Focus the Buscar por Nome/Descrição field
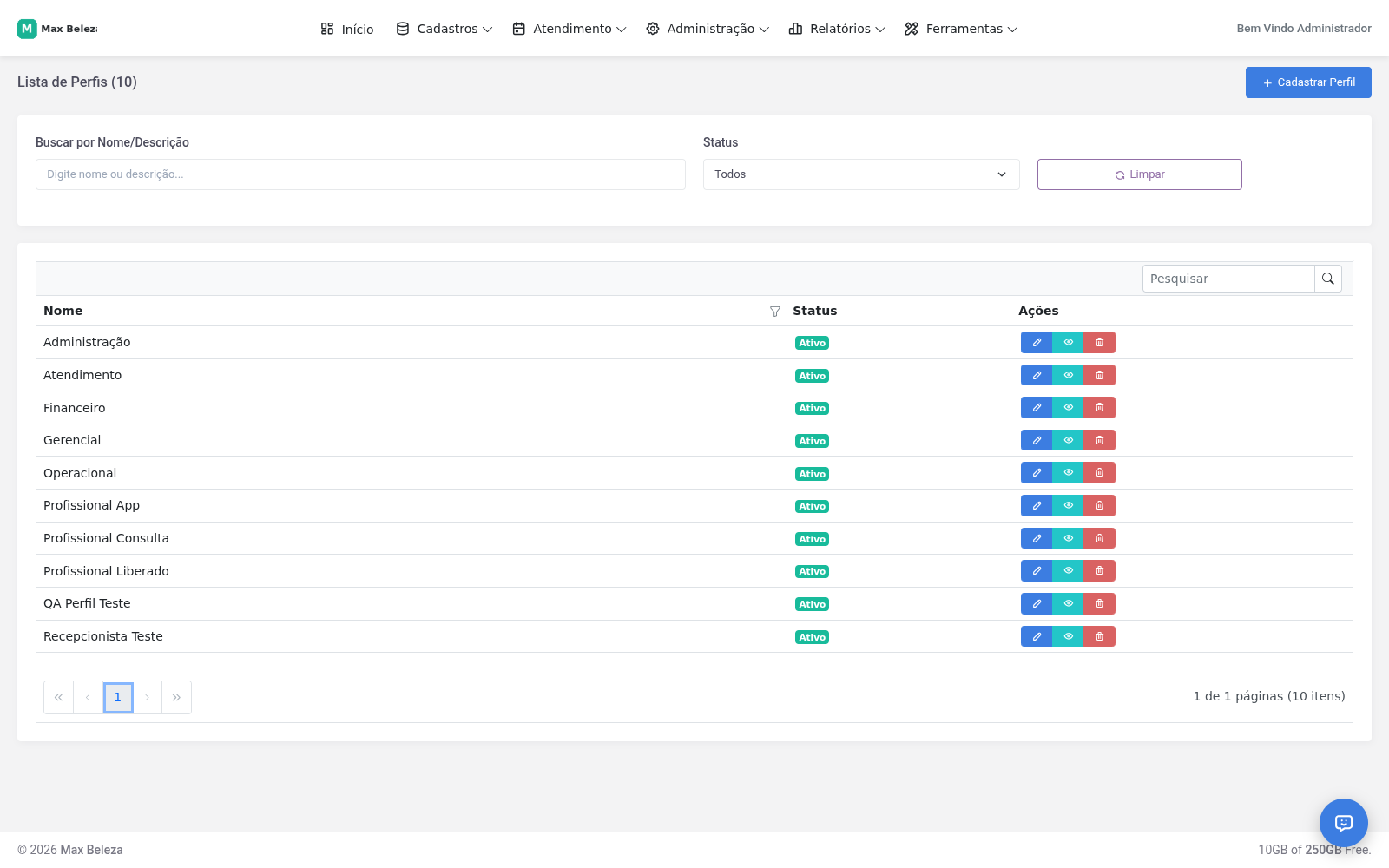This screenshot has width=1389, height=868. tap(360, 174)
